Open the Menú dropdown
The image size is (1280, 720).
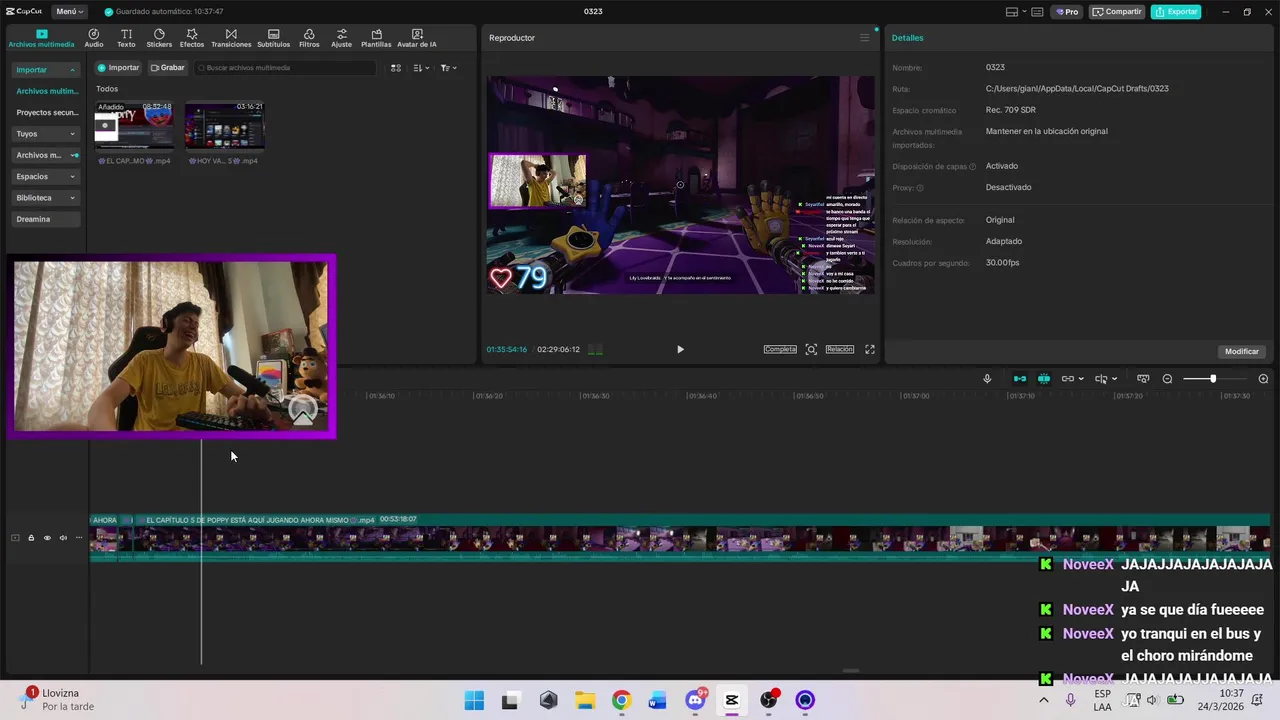pos(70,12)
